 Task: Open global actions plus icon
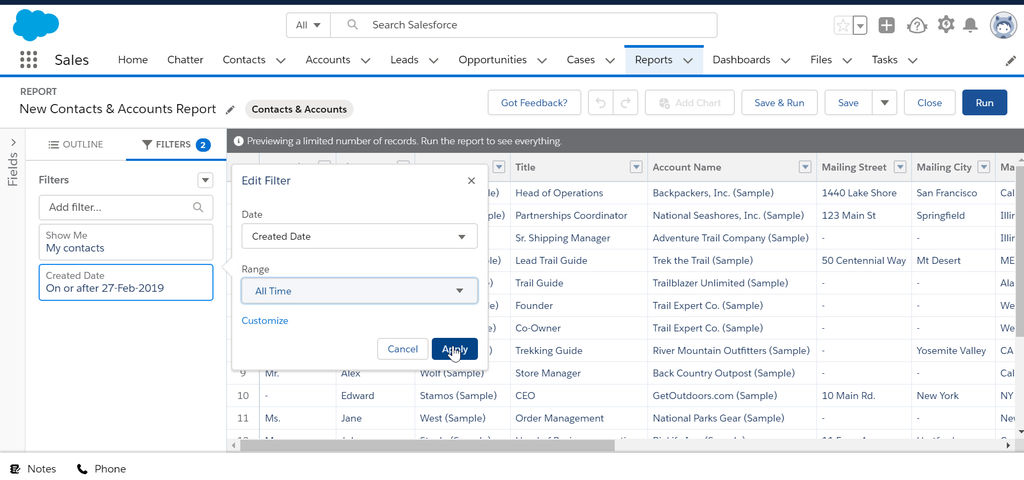886,25
